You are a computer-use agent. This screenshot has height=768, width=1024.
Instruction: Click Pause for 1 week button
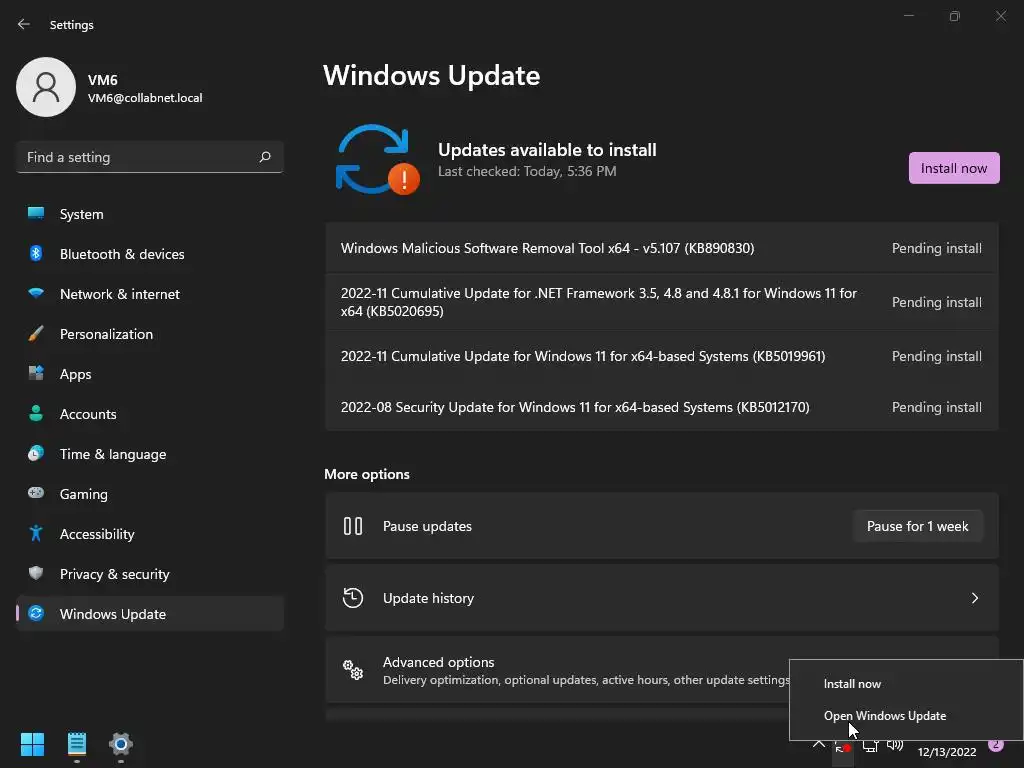[918, 526]
